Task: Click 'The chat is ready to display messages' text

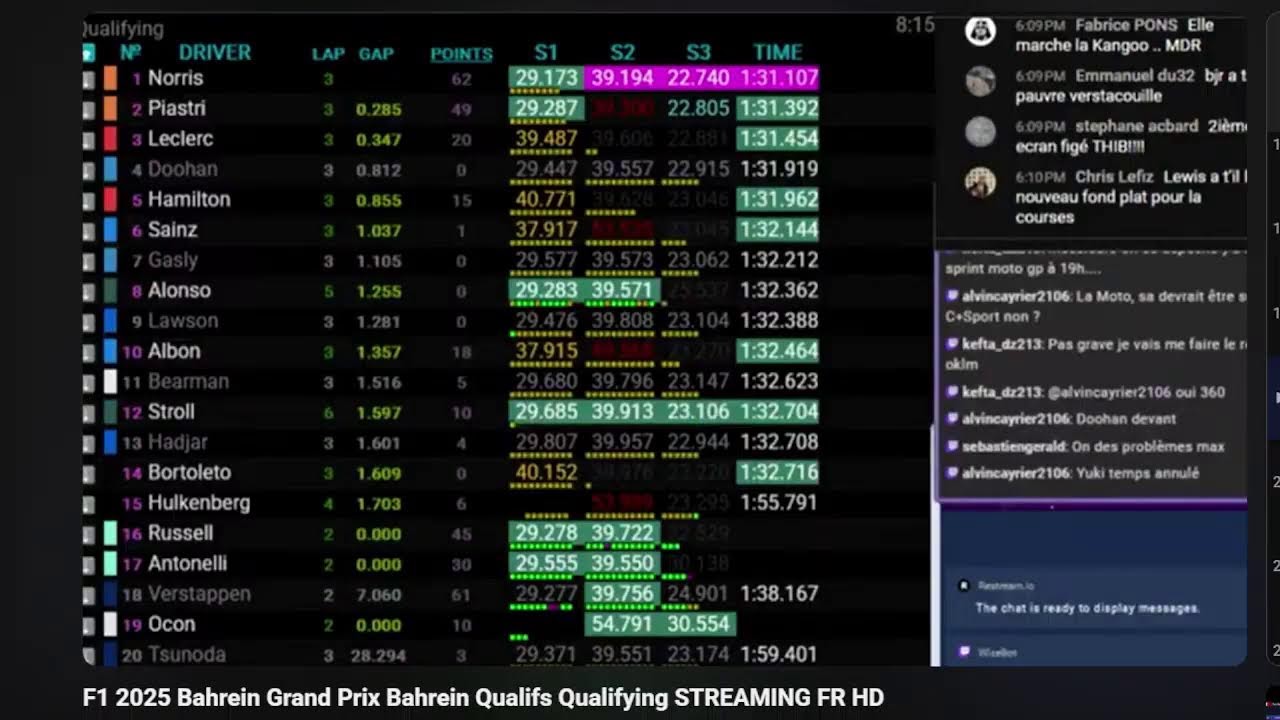Action: pyautogui.click(x=1087, y=608)
